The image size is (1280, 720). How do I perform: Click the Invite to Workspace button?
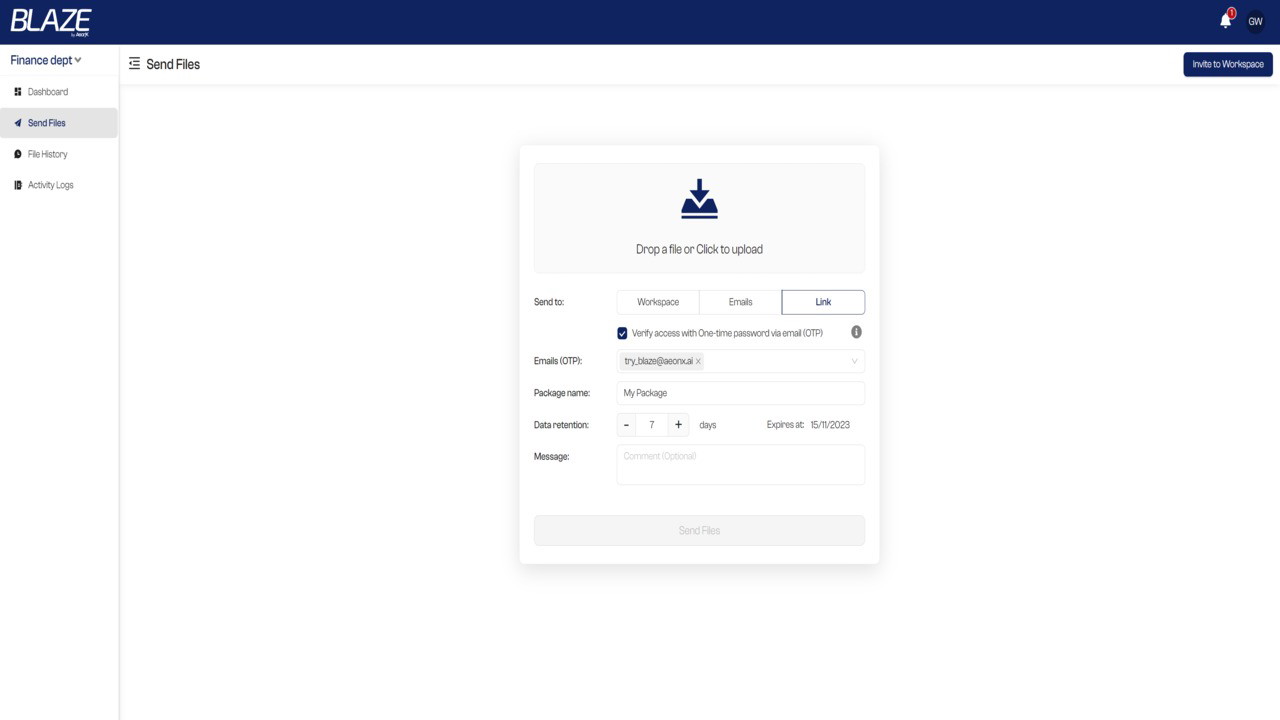[1227, 64]
